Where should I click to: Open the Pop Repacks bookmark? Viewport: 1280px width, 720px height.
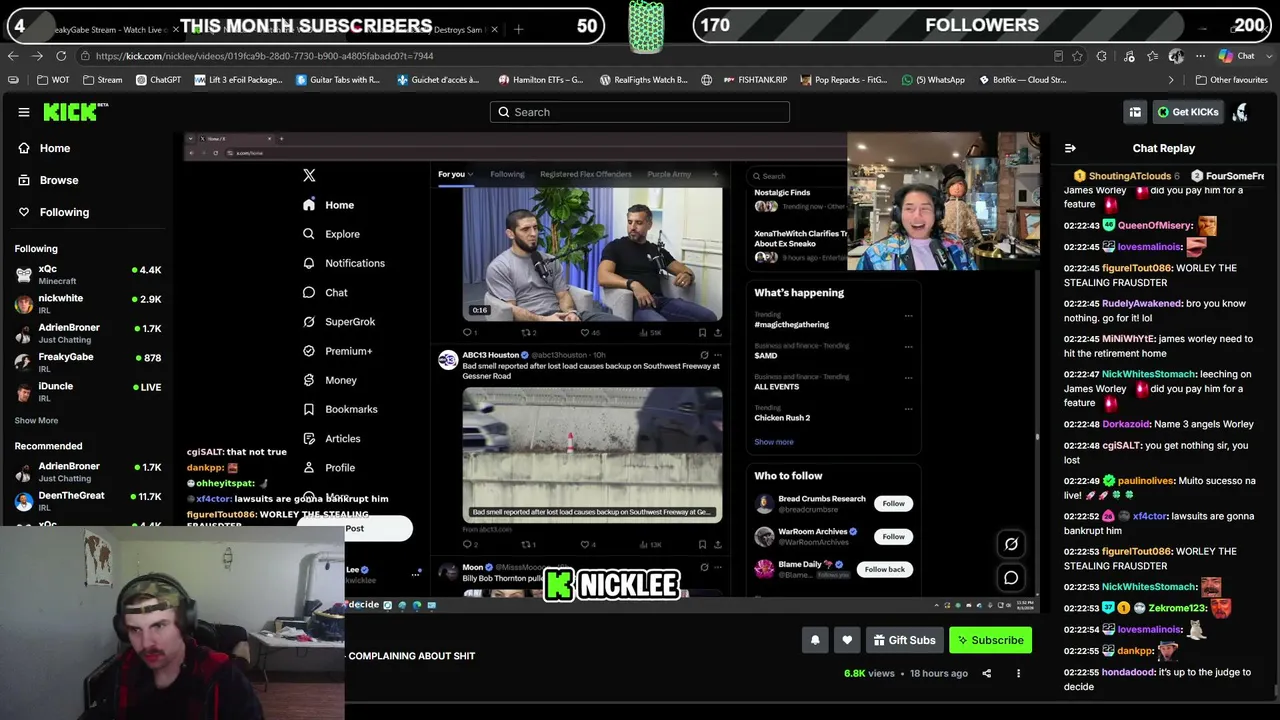pos(844,80)
